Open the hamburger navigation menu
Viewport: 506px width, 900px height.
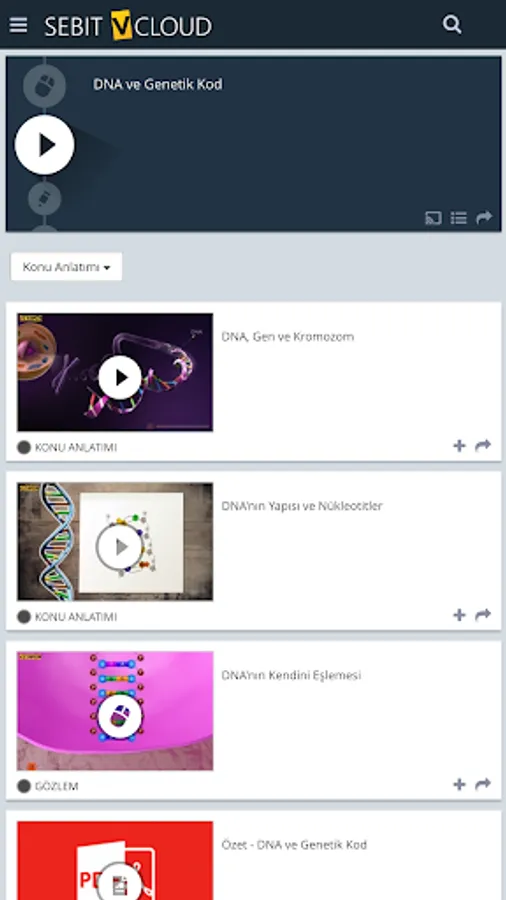point(18,25)
